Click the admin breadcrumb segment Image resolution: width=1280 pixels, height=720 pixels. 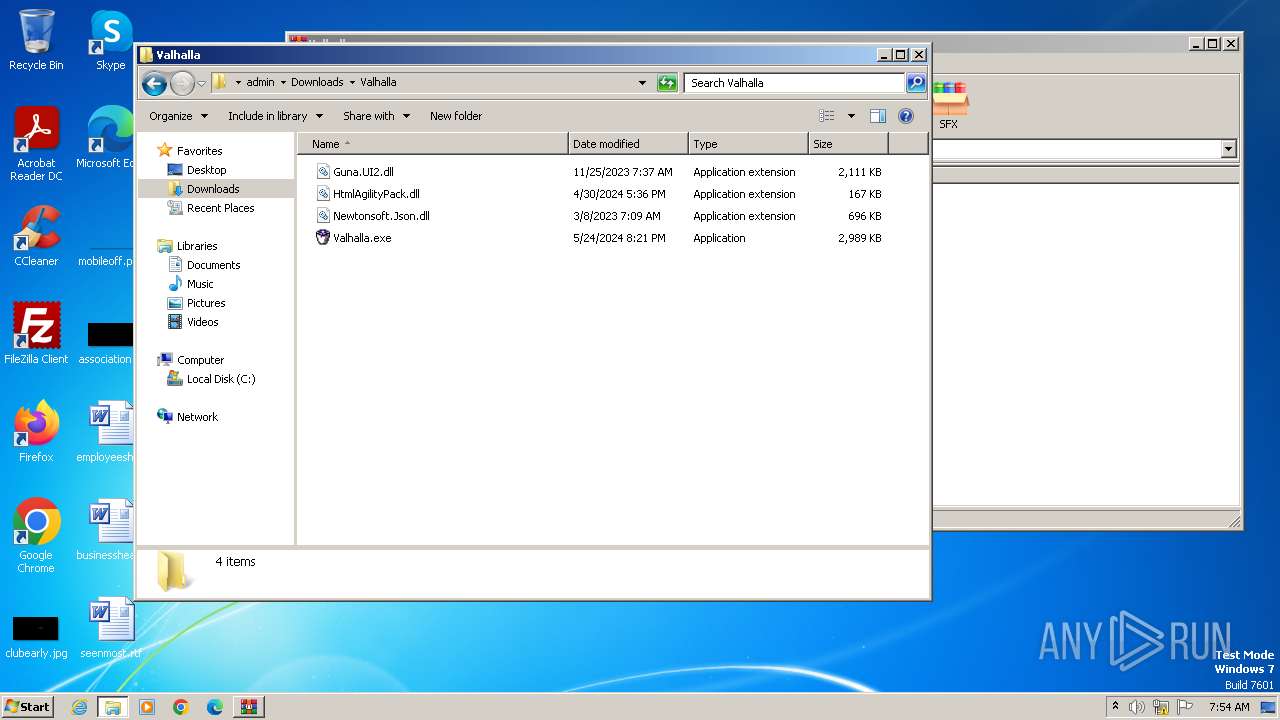260,83
